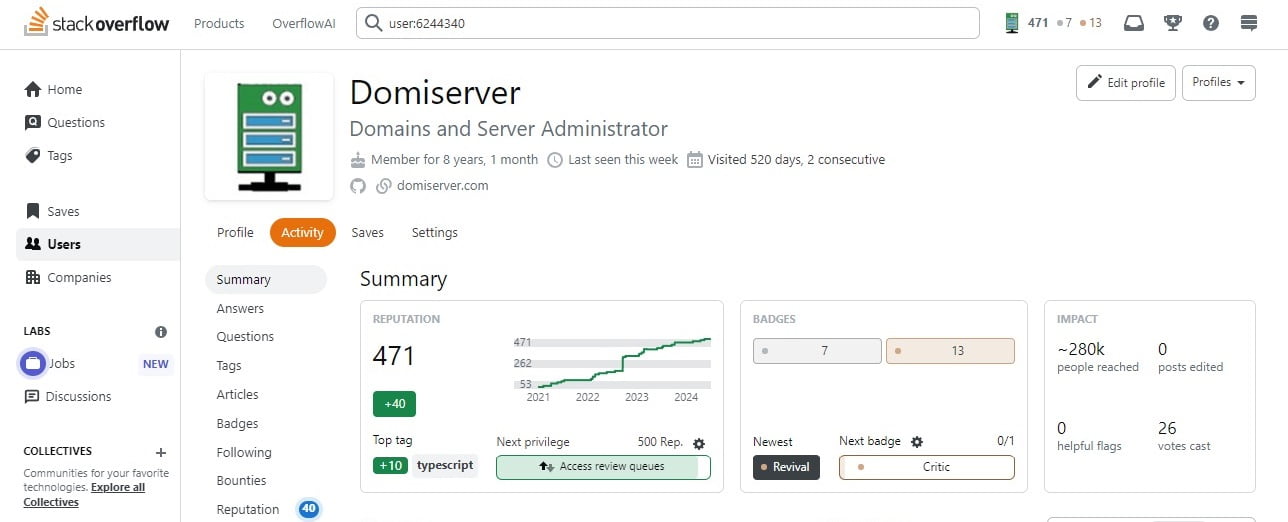Viewport: 1288px width, 522px height.
Task: Click the Saves bookmark icon
Action: tap(33, 211)
